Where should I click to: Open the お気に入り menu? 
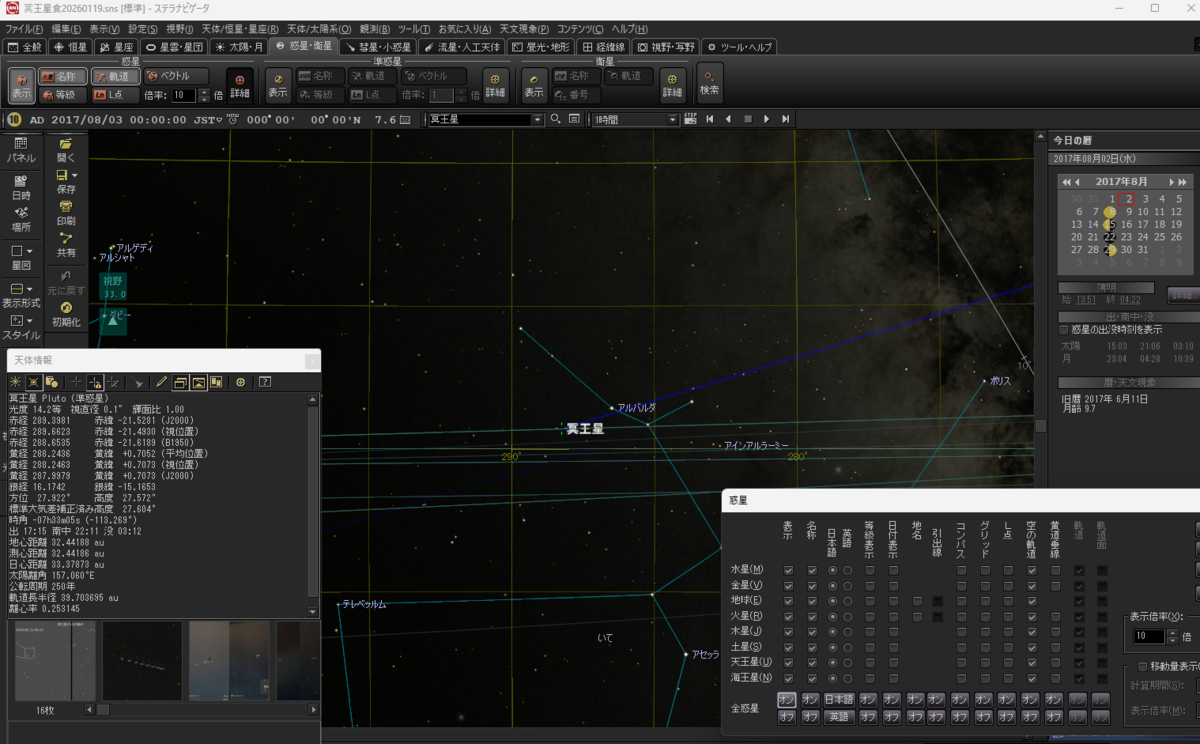[x=464, y=29]
